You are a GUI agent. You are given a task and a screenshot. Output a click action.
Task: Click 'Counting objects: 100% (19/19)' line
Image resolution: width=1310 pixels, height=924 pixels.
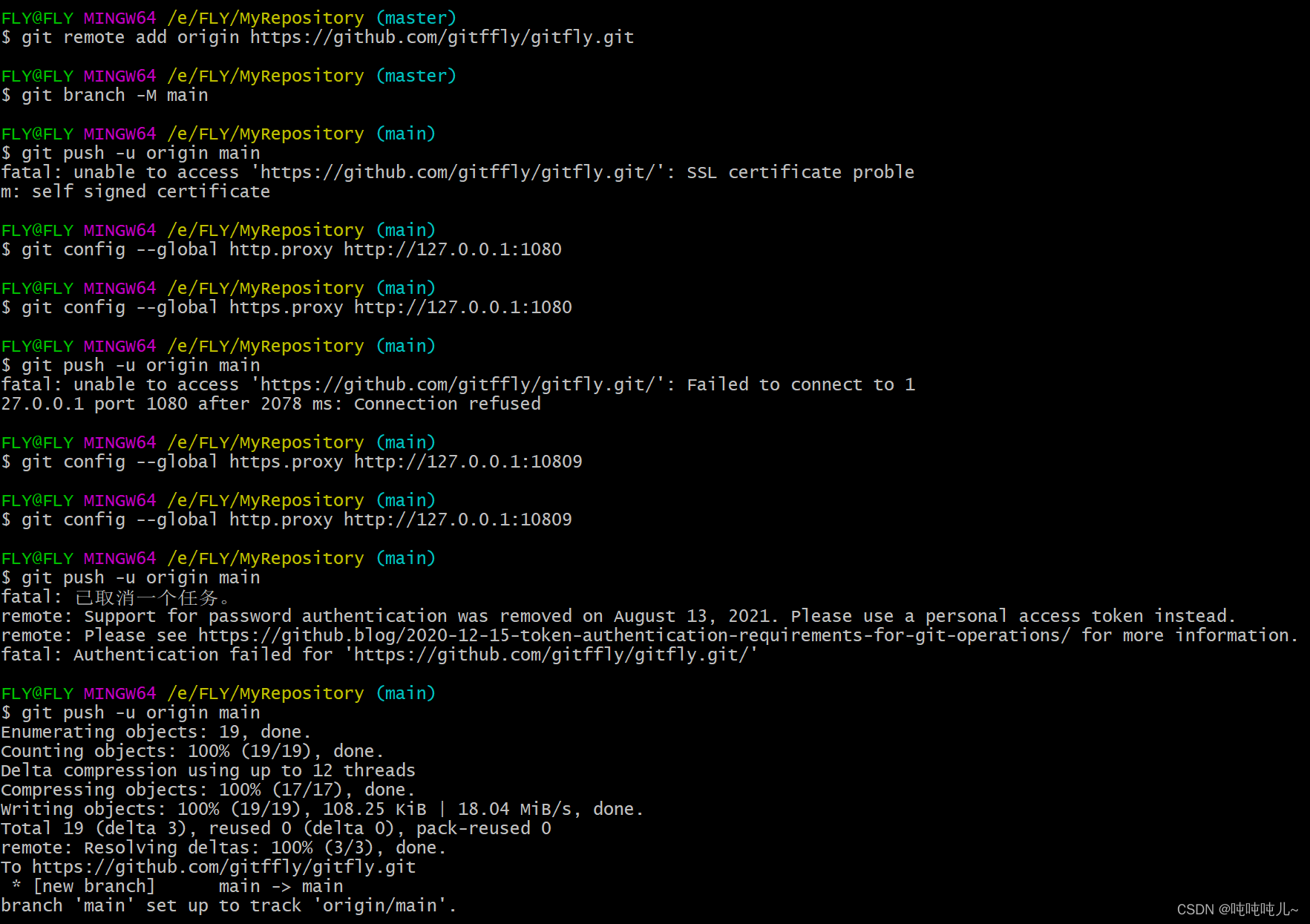coord(192,751)
